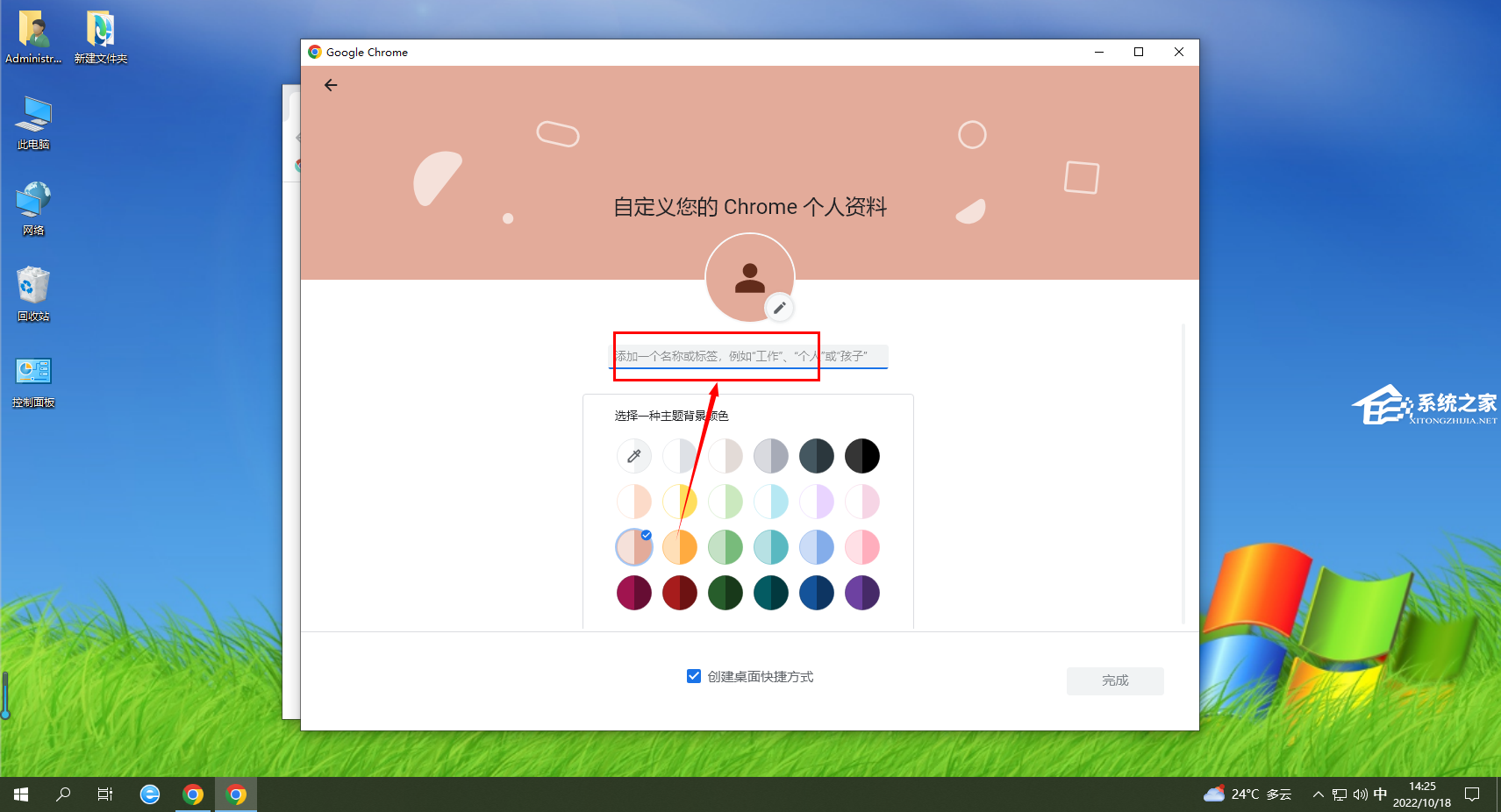Launch Internet Explorer from the taskbar
1501x812 pixels.
click(150, 794)
